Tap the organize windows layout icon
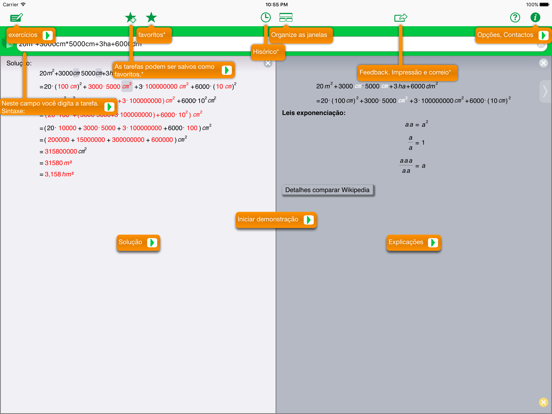The image size is (552, 414). click(286, 17)
